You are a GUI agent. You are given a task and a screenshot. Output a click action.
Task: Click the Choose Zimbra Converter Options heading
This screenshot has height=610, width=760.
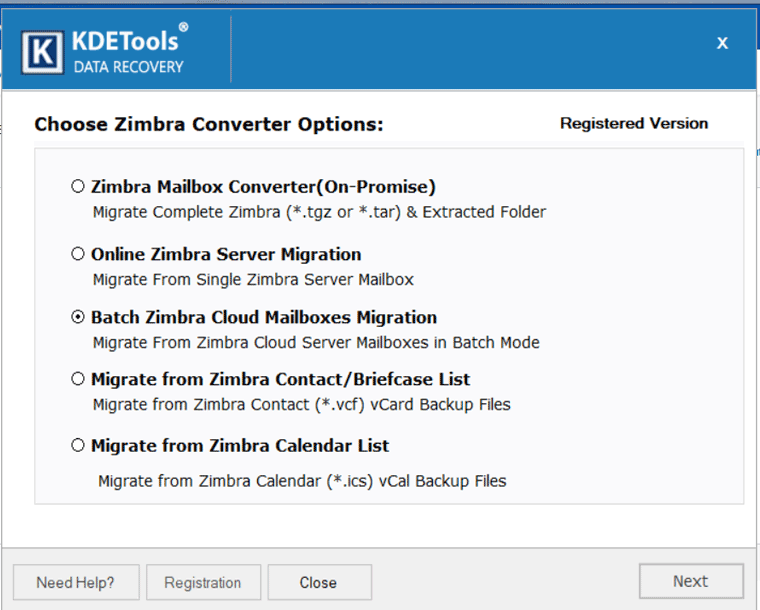coord(209,125)
